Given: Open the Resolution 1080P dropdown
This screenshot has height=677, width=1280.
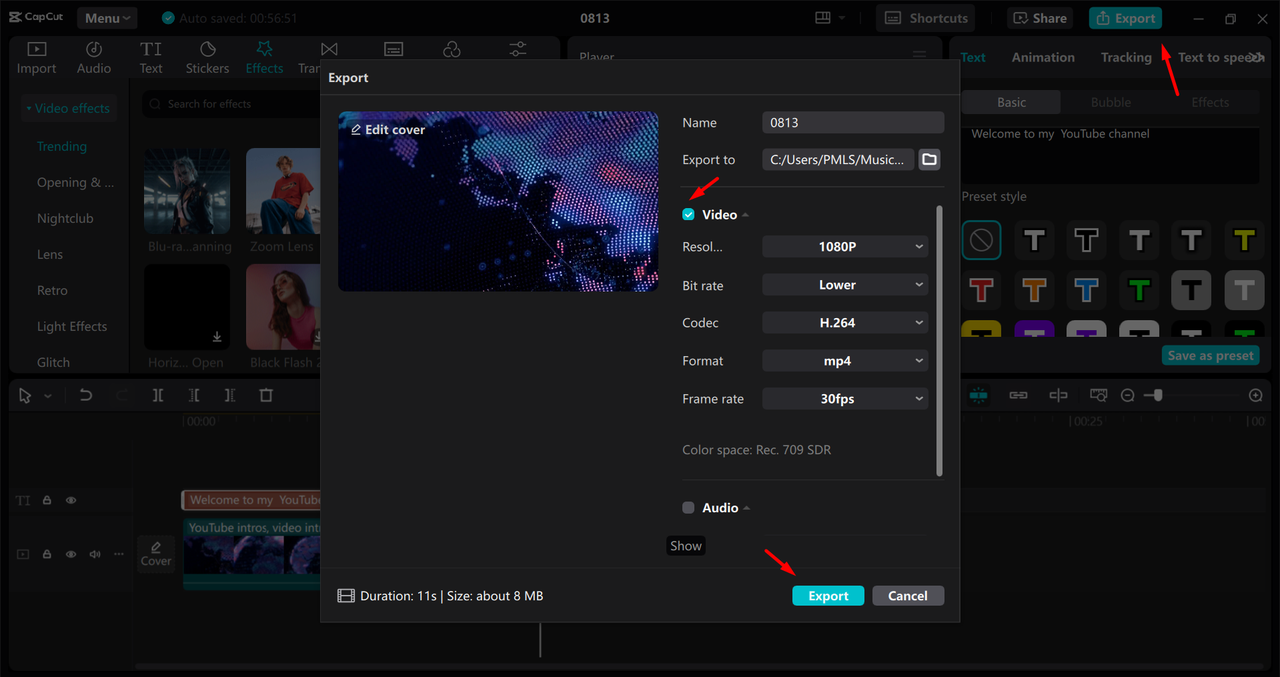Looking at the screenshot, I should click(x=845, y=247).
